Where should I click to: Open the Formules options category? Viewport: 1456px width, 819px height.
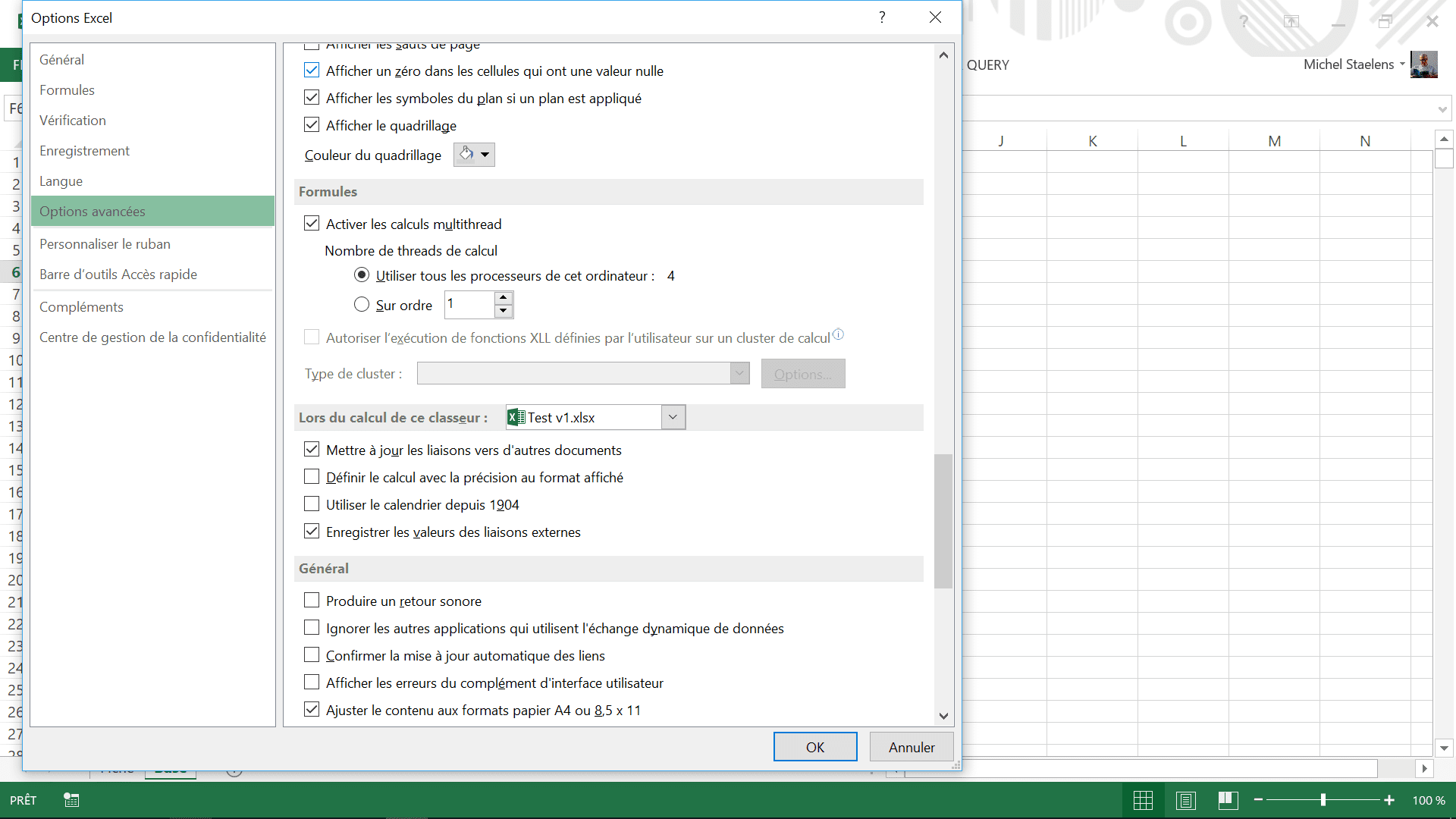pos(67,90)
